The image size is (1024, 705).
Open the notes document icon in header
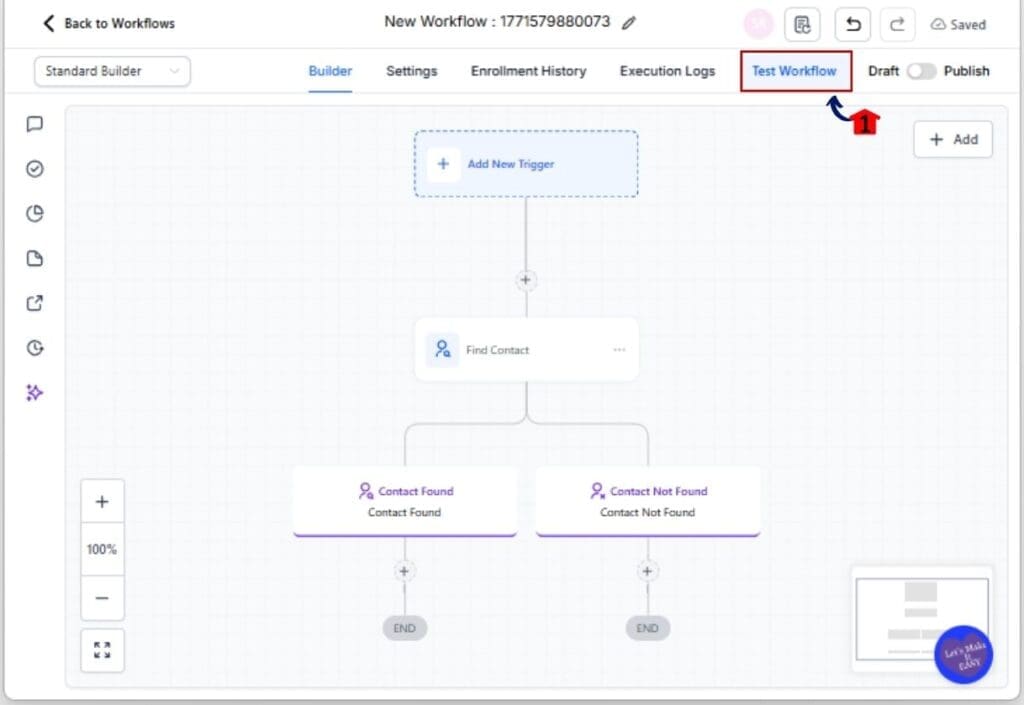pyautogui.click(x=802, y=24)
